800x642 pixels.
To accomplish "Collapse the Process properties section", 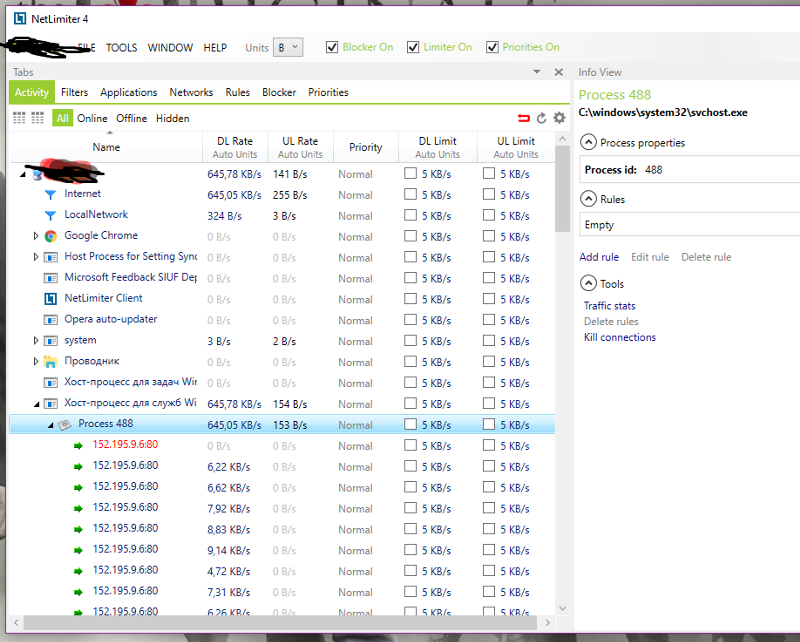I will [x=588, y=142].
